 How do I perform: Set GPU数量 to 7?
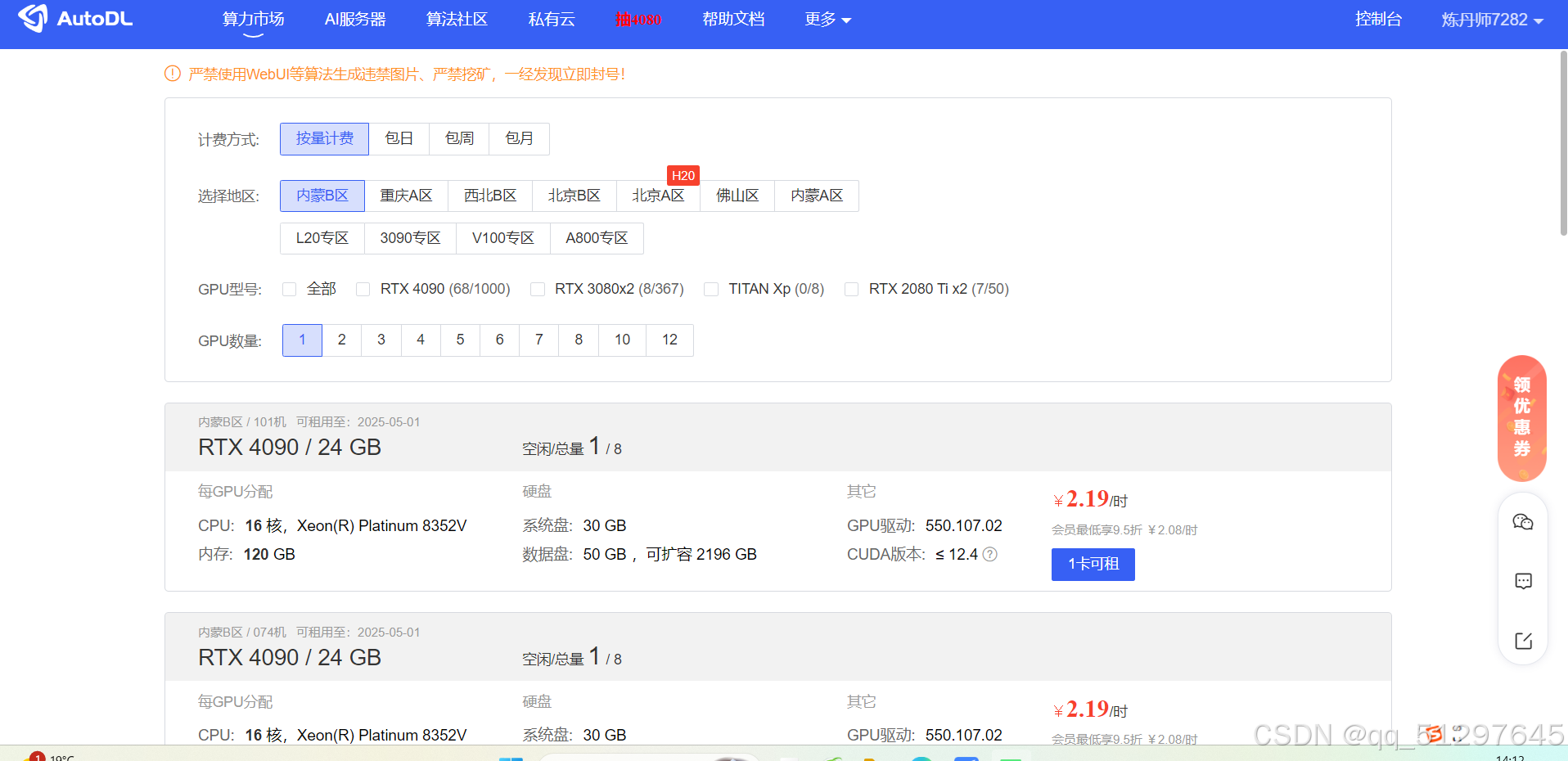tap(539, 340)
